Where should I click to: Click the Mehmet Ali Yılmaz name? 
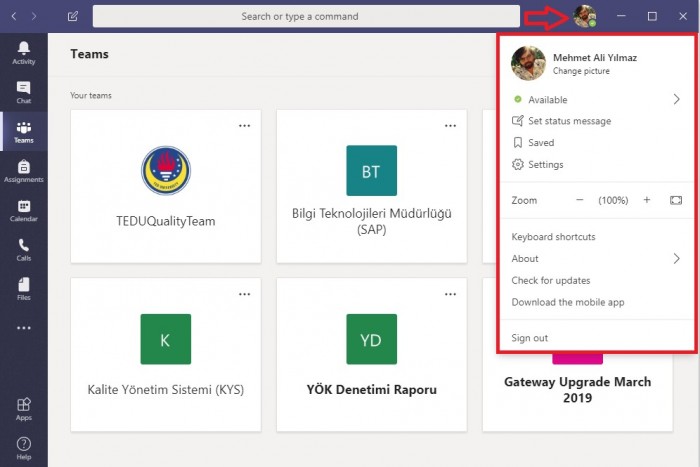coord(595,58)
